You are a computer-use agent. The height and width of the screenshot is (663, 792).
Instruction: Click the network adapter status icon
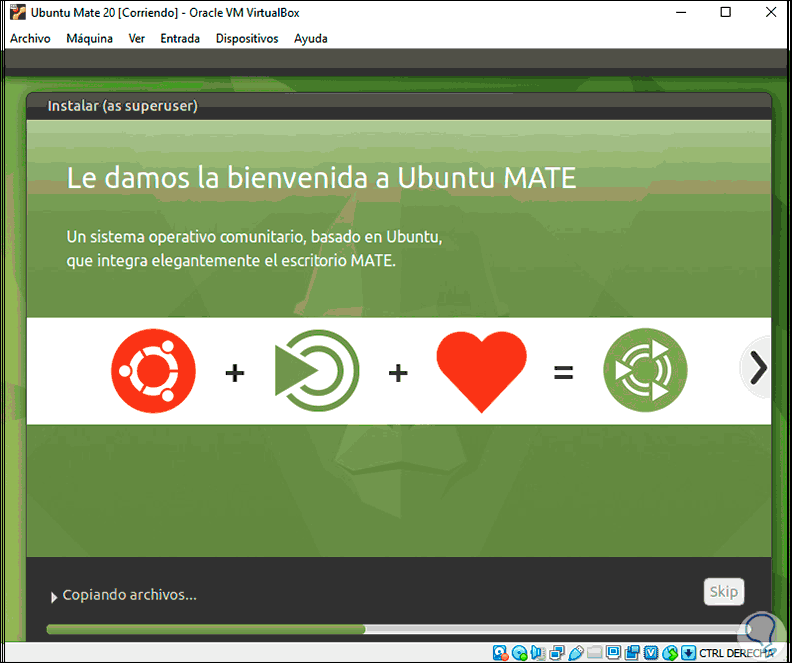(557, 653)
